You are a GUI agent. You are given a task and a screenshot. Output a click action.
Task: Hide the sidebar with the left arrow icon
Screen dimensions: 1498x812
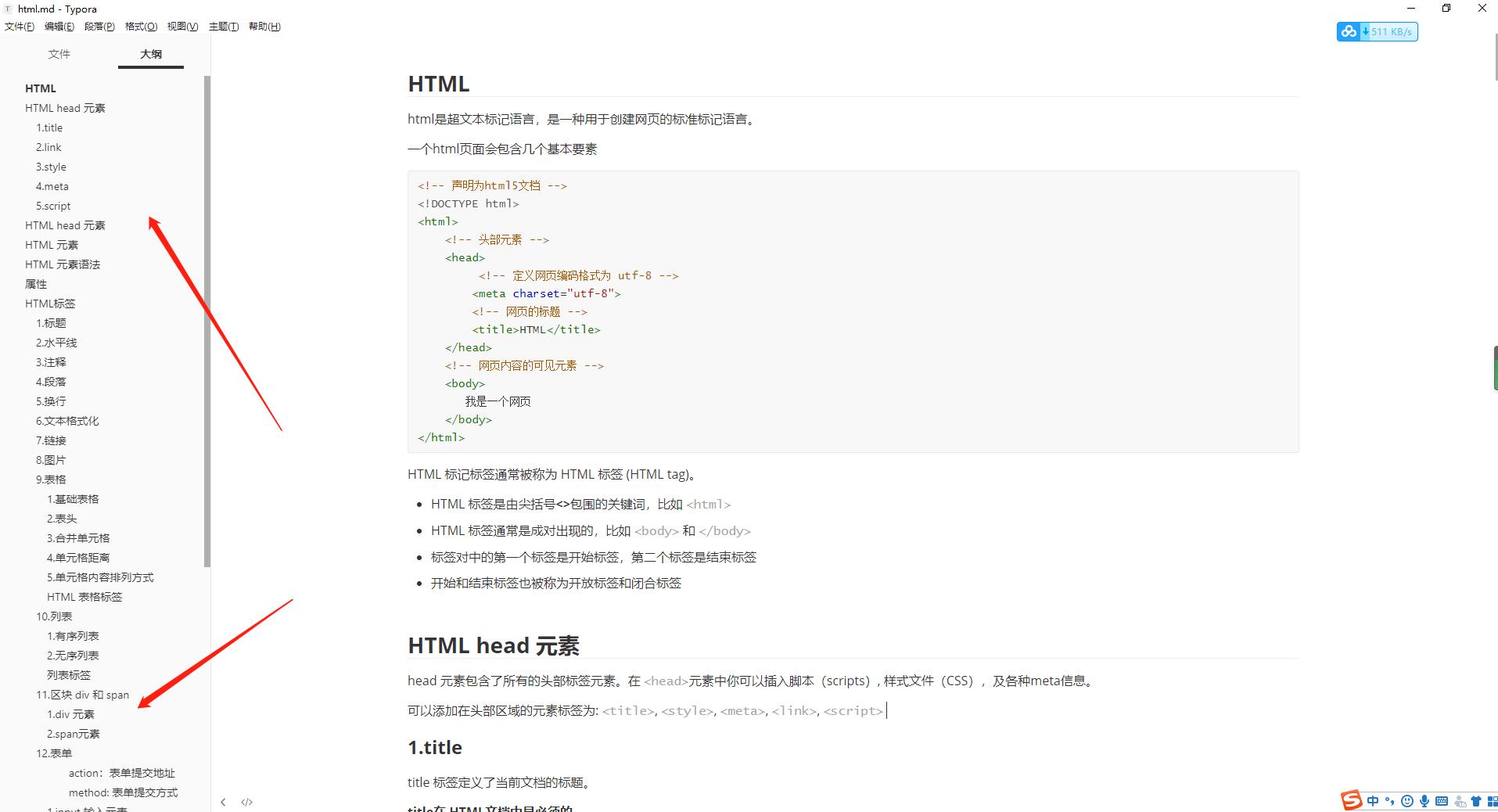tap(223, 802)
